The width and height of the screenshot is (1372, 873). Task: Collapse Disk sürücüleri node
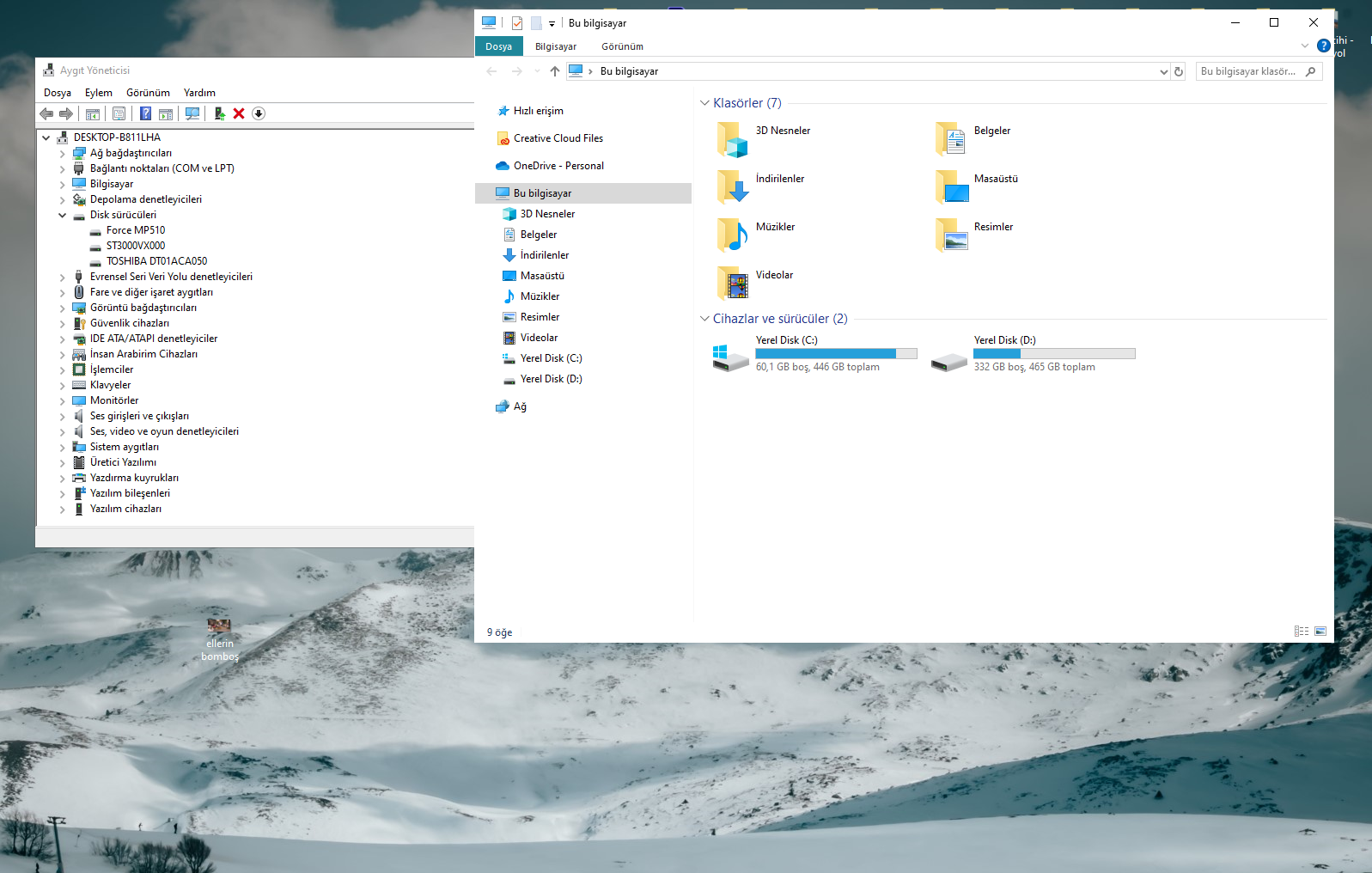click(x=63, y=216)
